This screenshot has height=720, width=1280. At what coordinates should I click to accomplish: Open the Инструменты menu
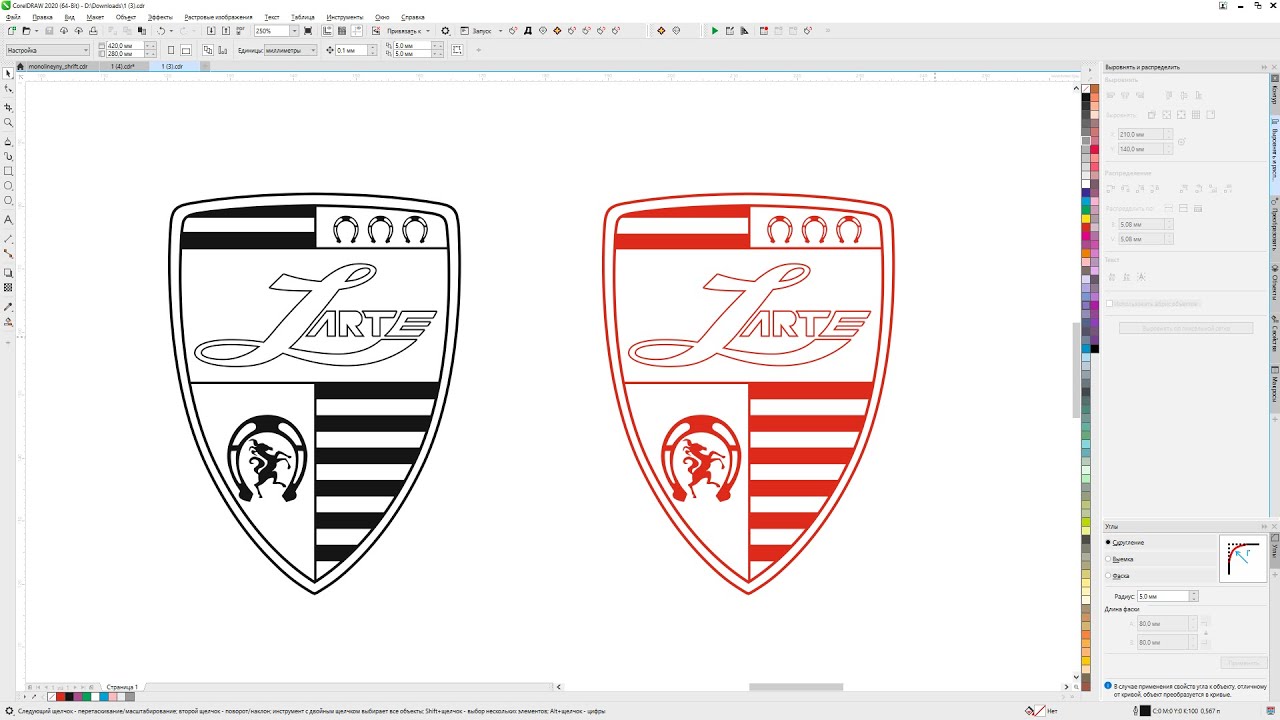point(344,17)
